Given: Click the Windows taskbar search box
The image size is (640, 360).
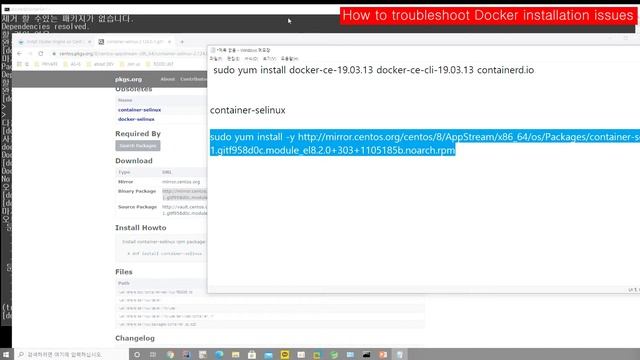Looking at the screenshot, I should tap(71, 355).
